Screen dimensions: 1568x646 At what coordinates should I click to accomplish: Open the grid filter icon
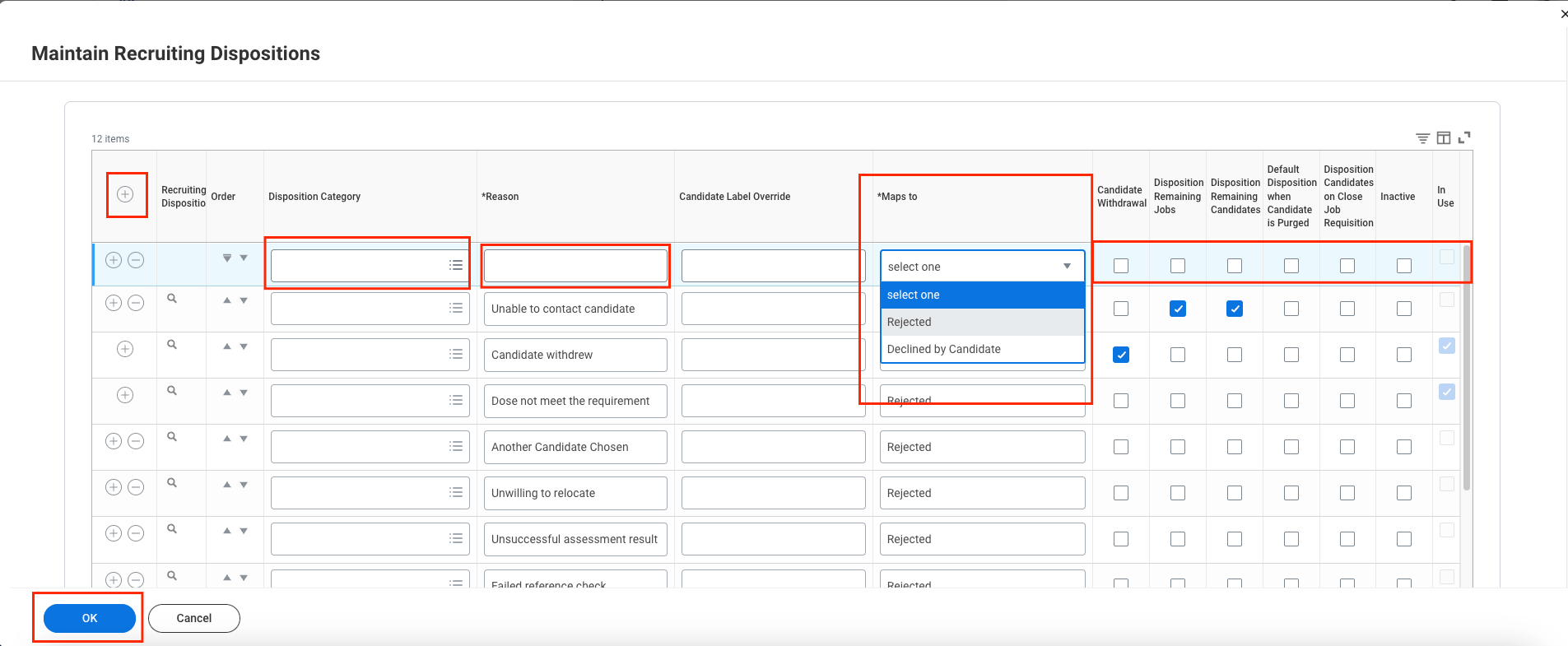pos(1422,138)
